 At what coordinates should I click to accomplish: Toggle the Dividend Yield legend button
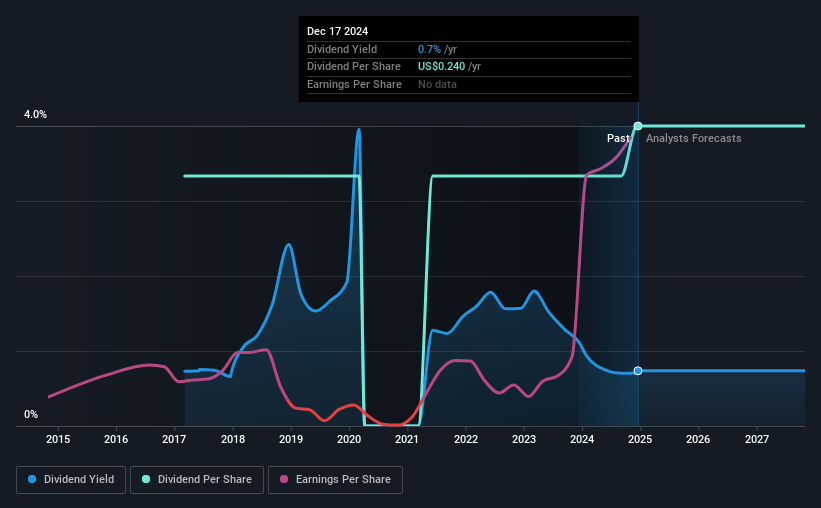(71, 480)
